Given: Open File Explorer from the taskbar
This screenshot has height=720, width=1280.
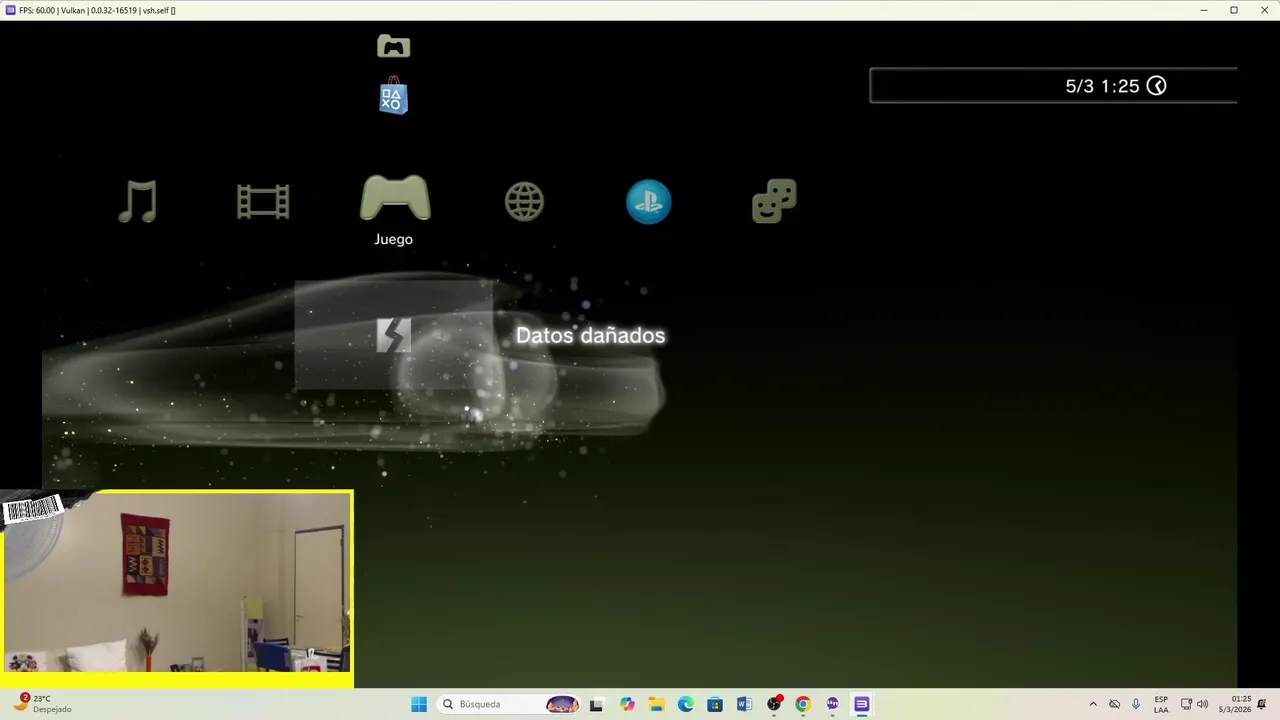Looking at the screenshot, I should 656,704.
